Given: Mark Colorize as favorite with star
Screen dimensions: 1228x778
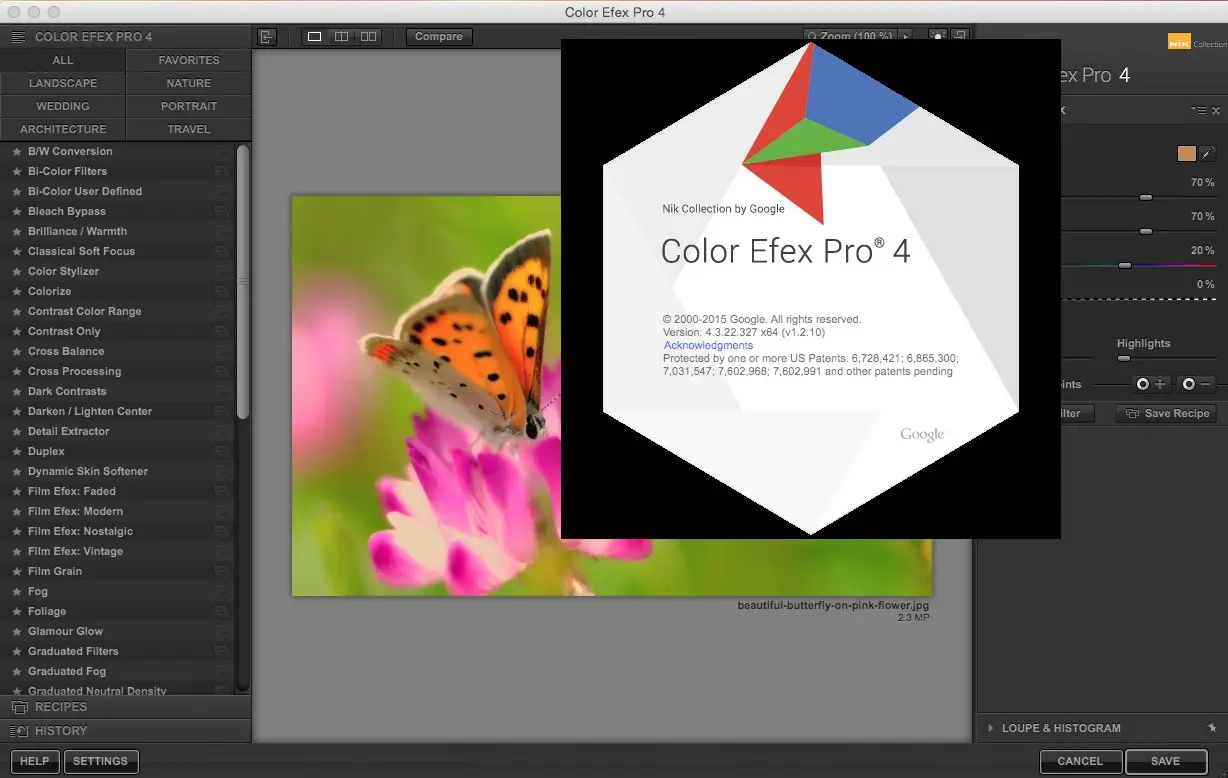Looking at the screenshot, I should click(16, 292).
